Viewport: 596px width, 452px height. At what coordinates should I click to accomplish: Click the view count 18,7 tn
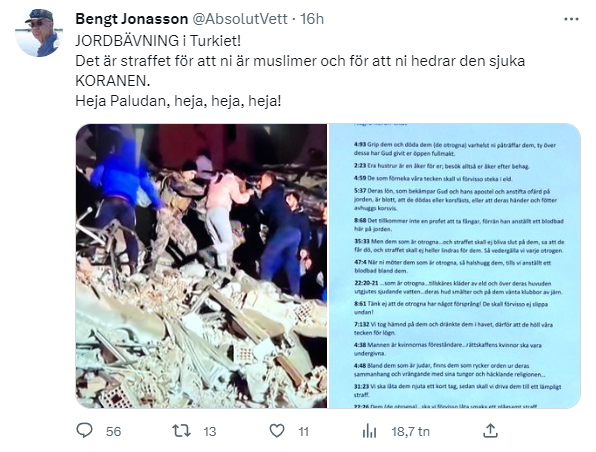[411, 431]
